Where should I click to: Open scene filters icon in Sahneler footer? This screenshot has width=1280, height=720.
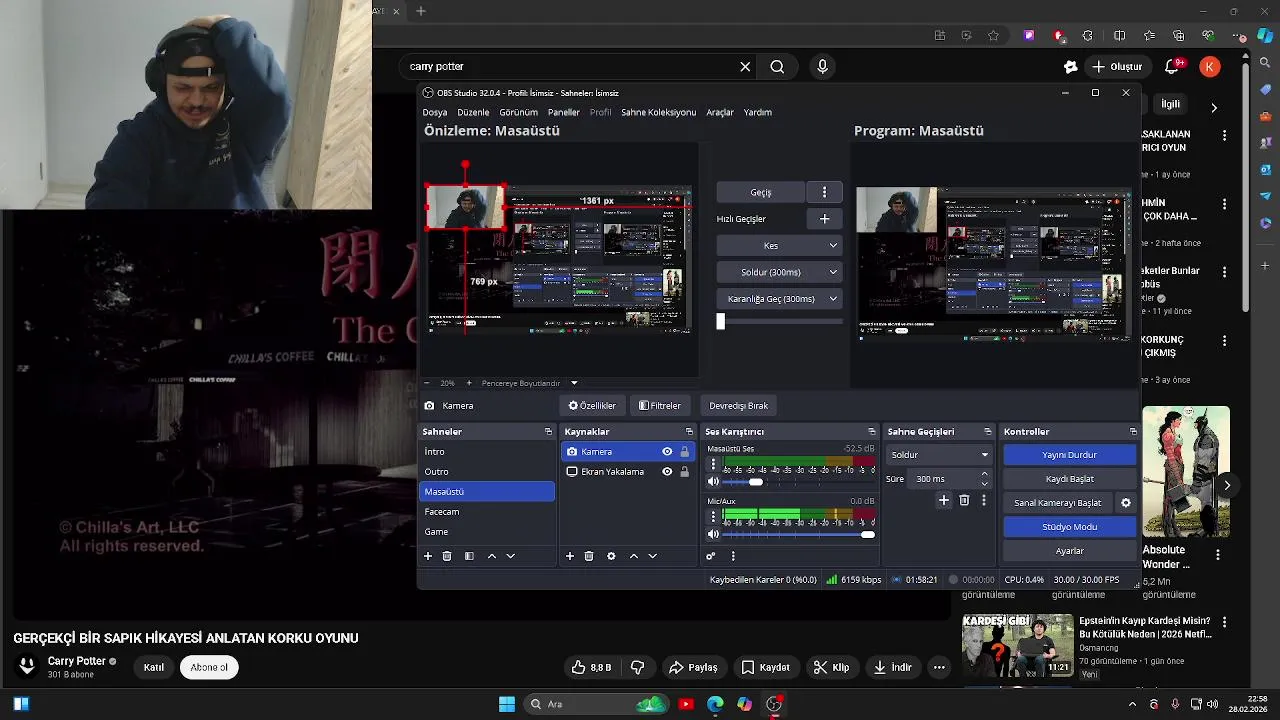(469, 556)
